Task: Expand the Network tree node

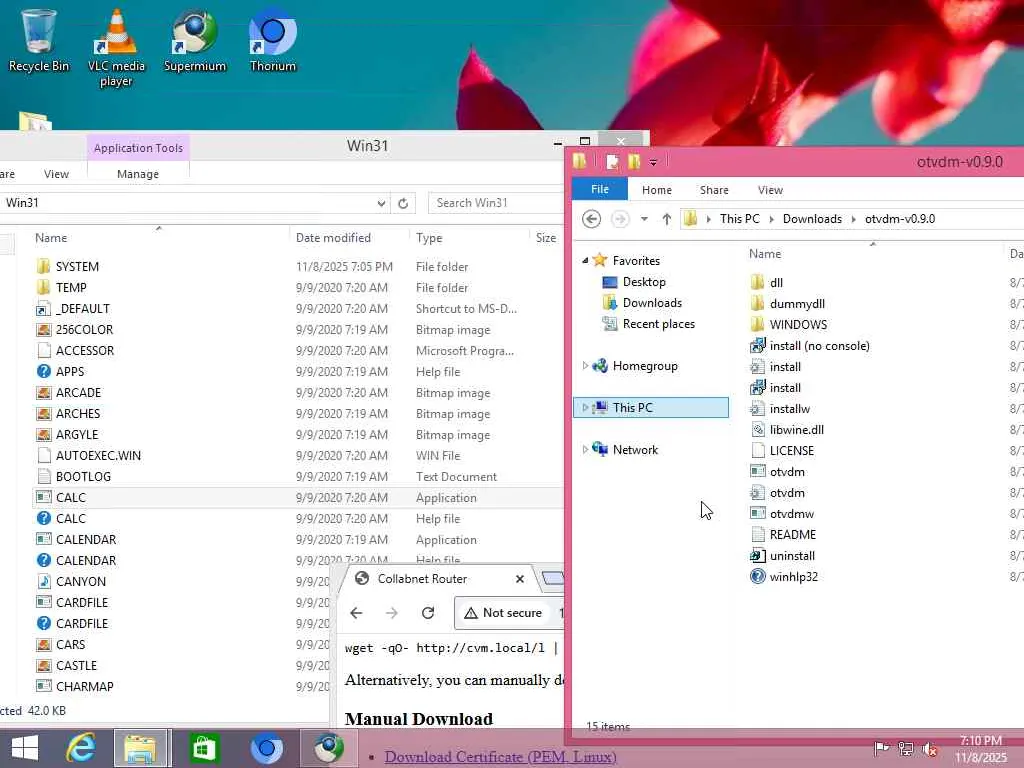Action: (x=585, y=449)
